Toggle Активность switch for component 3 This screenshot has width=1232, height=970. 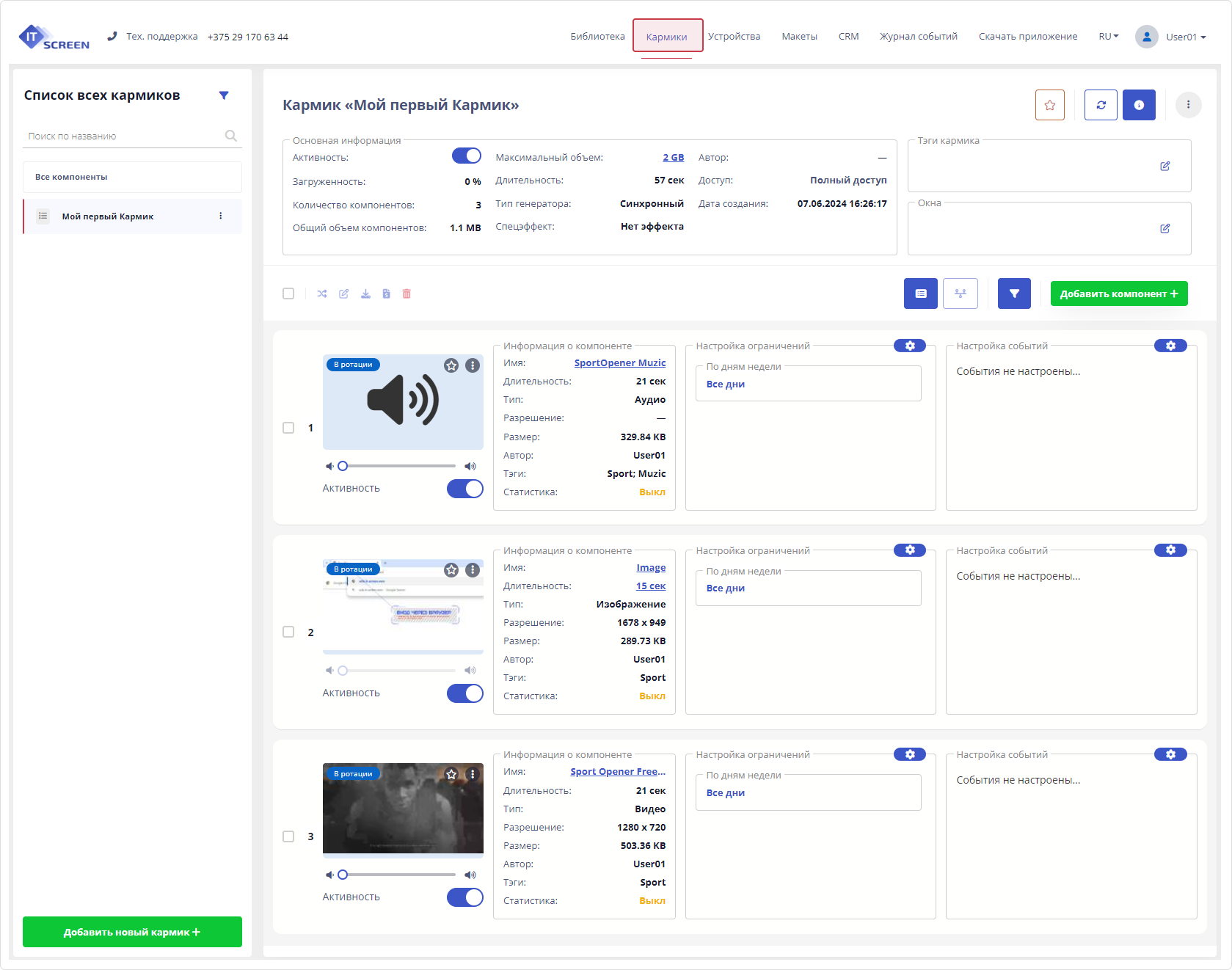[x=465, y=897]
